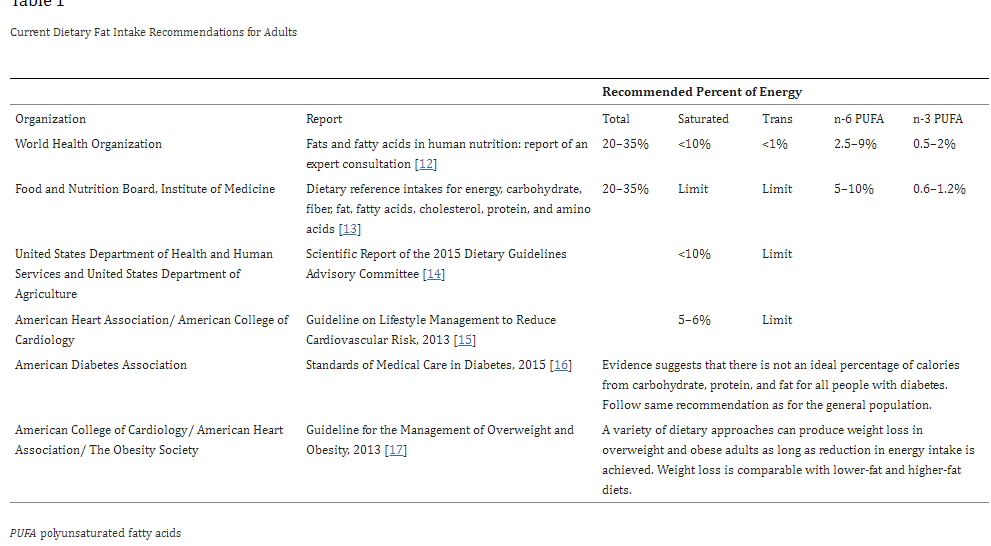Click 'Standards of Medical Care in Diabetes, 2015' text
The image size is (991, 546).
[426, 365]
